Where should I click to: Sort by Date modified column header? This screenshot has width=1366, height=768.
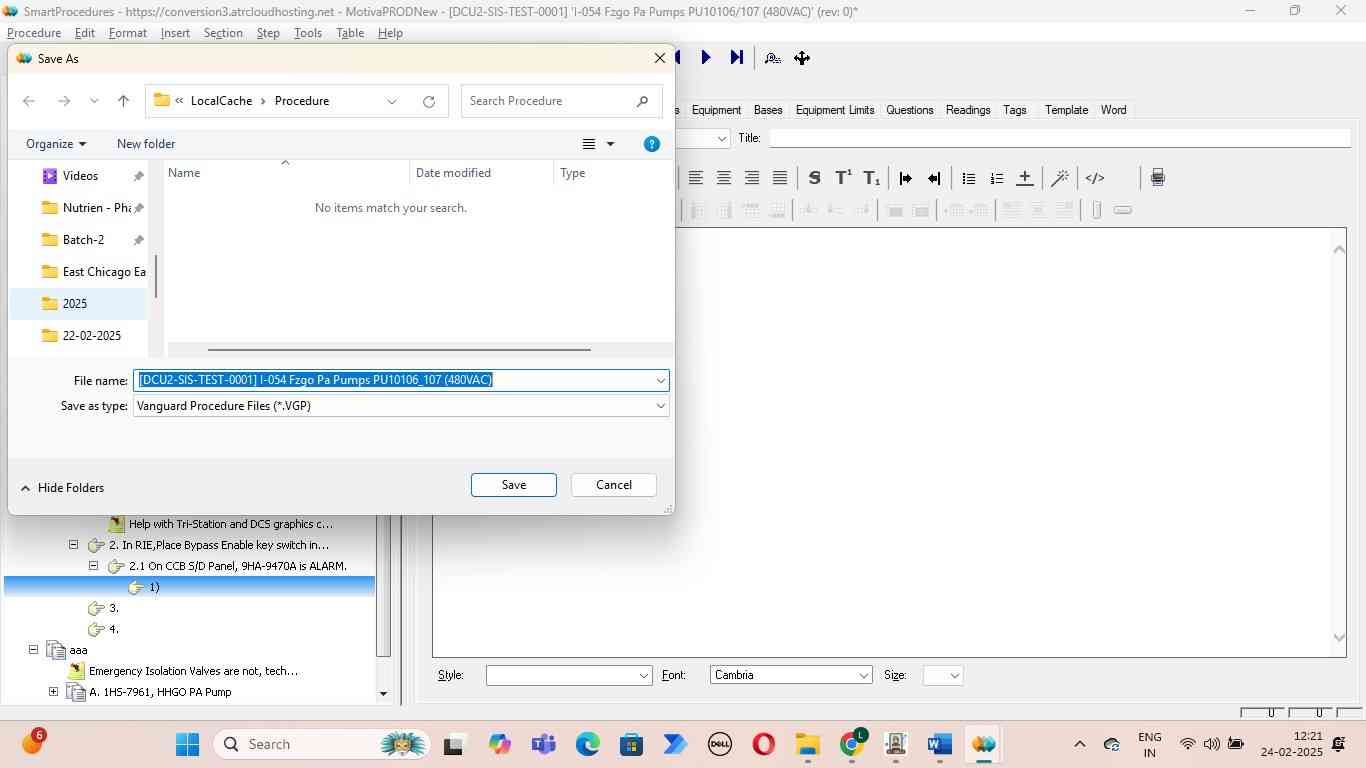[481, 173]
